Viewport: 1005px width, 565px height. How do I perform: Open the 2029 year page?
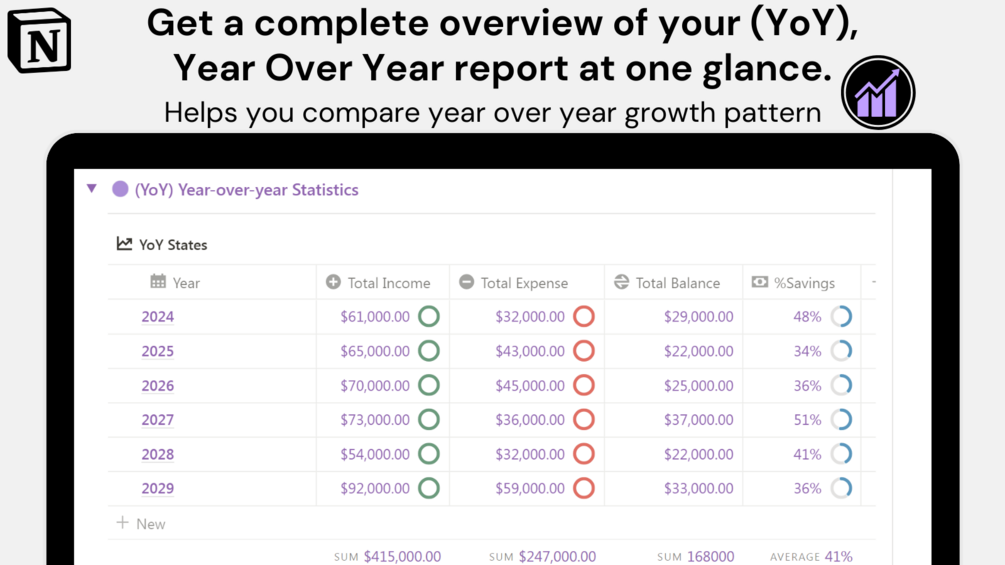tap(157, 488)
